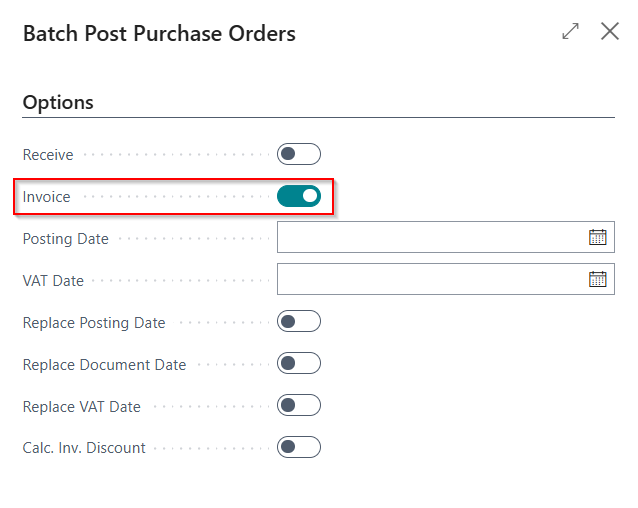Click the Replace Document Date label
This screenshot has height=508, width=638.
(x=104, y=364)
